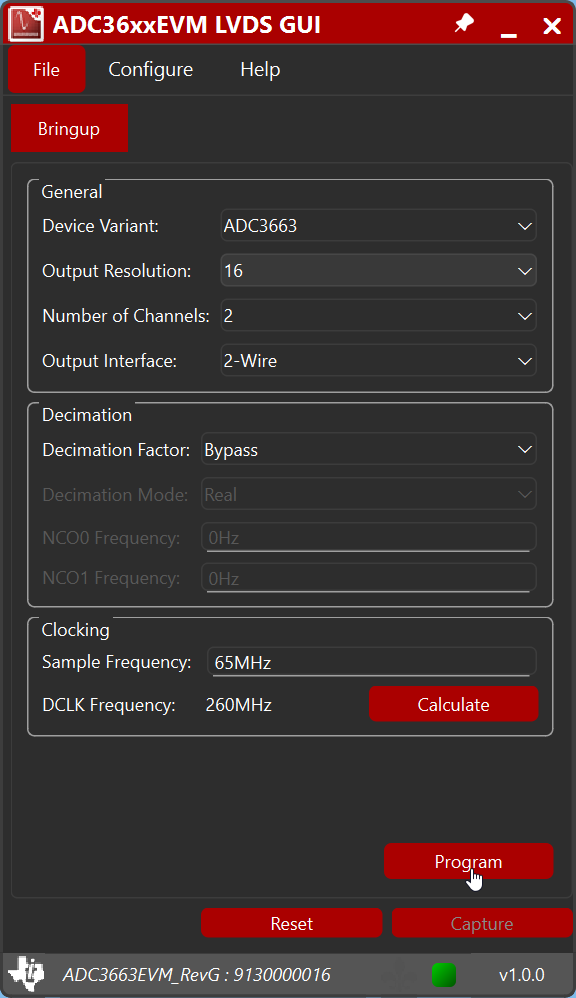Open the Output Interface 2-Wire dropdown
The height and width of the screenshot is (998, 576).
(378, 360)
